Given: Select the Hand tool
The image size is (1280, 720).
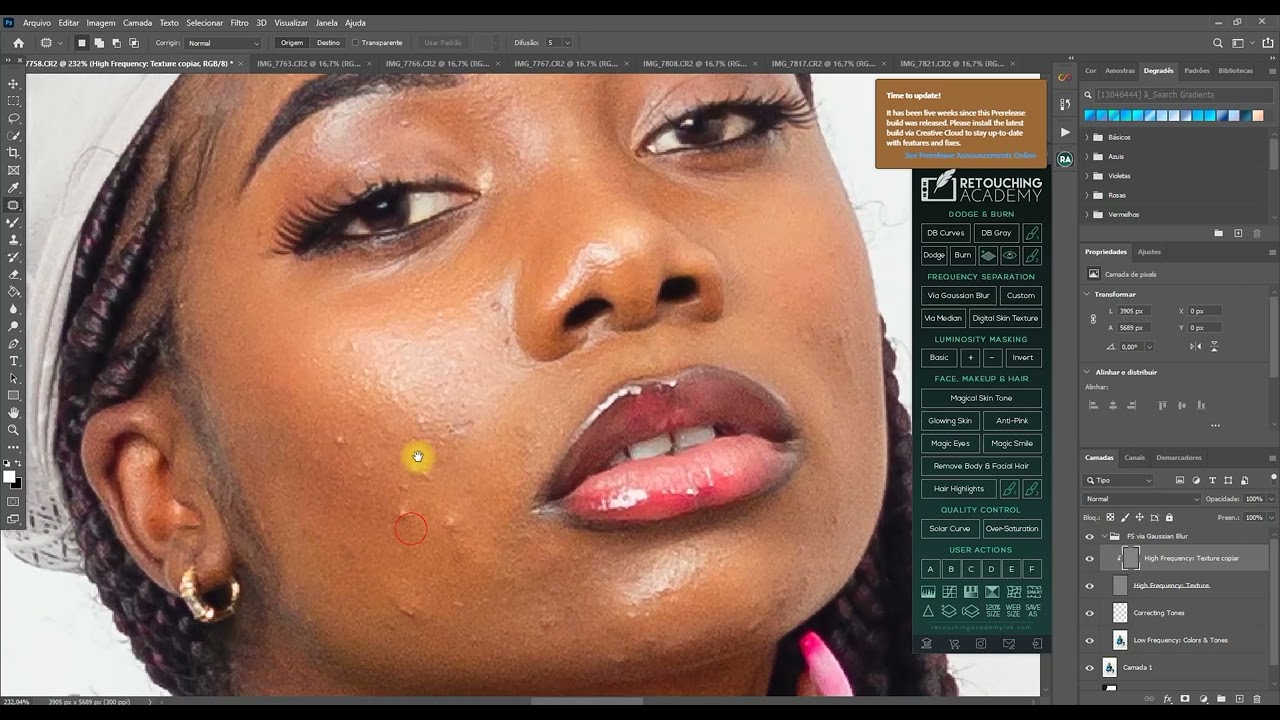Looking at the screenshot, I should coord(14,412).
